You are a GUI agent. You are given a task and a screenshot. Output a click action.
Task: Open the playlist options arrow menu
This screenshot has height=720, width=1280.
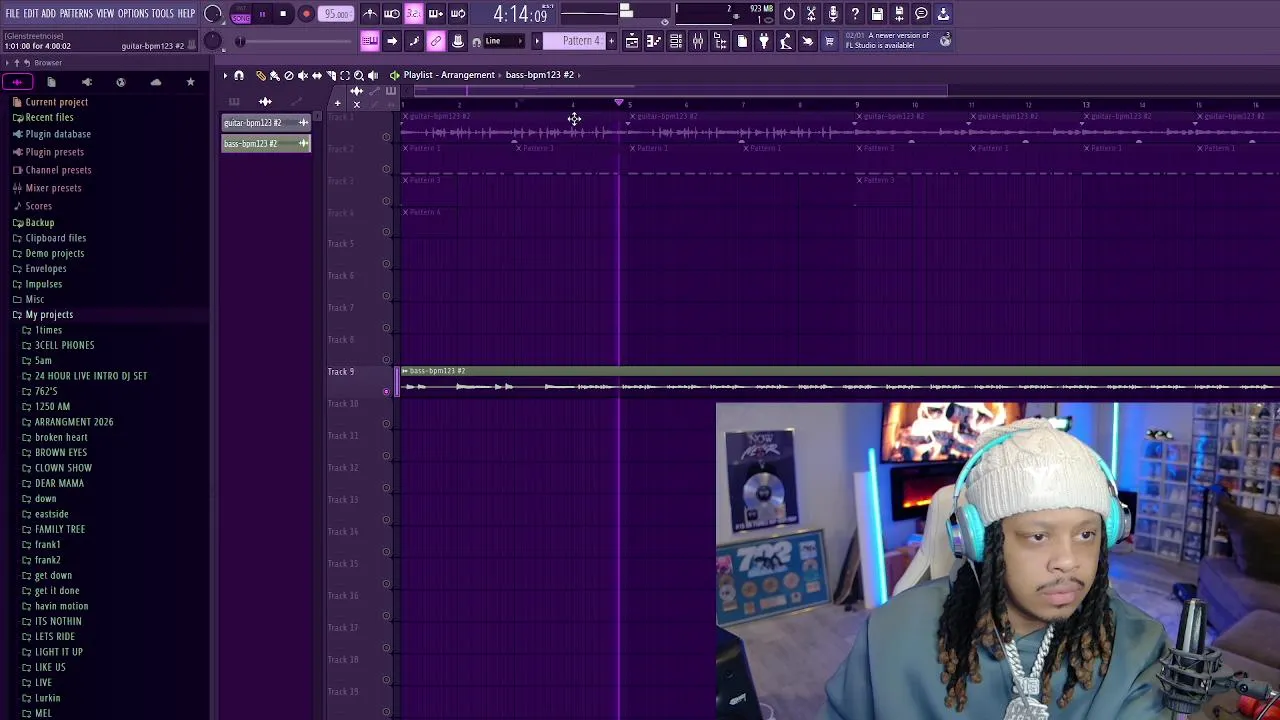click(x=225, y=75)
